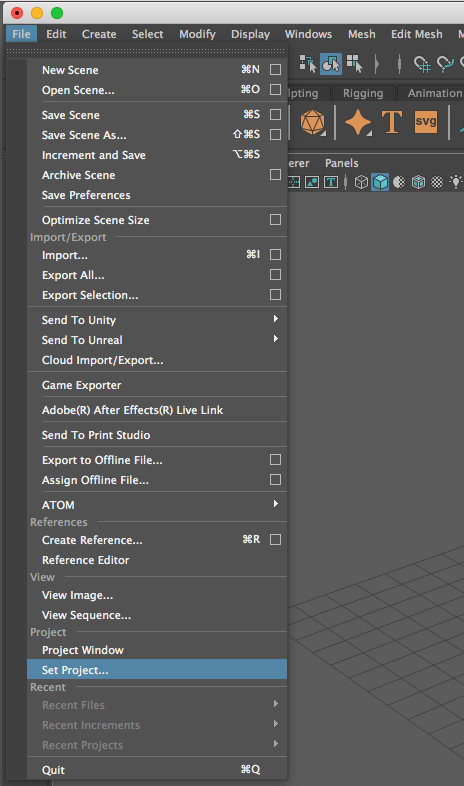Viewport: 464px width, 786px height.
Task: Open the Edit menu
Action: tap(56, 34)
